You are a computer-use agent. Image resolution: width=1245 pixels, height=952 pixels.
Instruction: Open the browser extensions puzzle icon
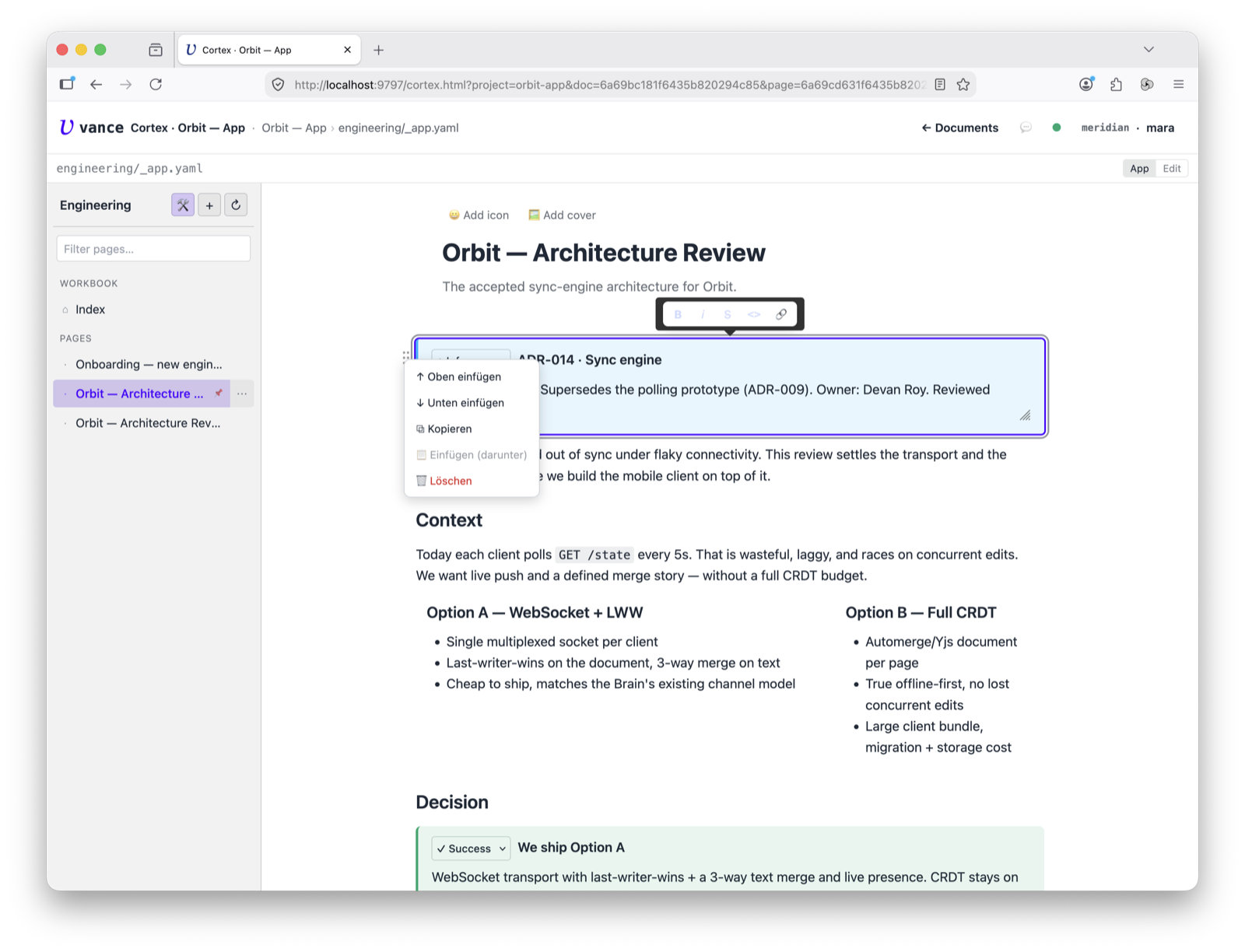pyautogui.click(x=1117, y=85)
